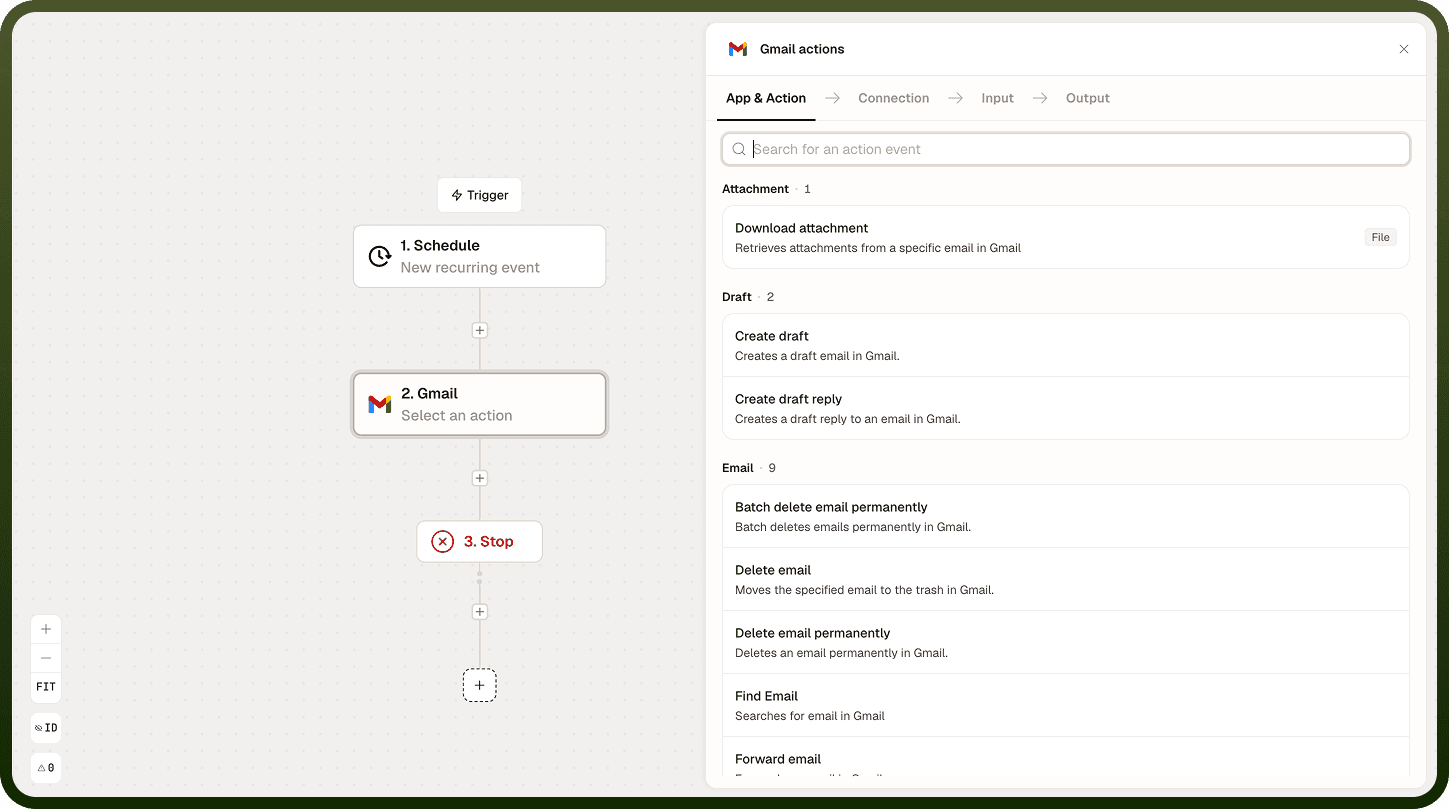Choose the Delete email action
Viewport: 1449px width, 809px height.
pos(1066,579)
